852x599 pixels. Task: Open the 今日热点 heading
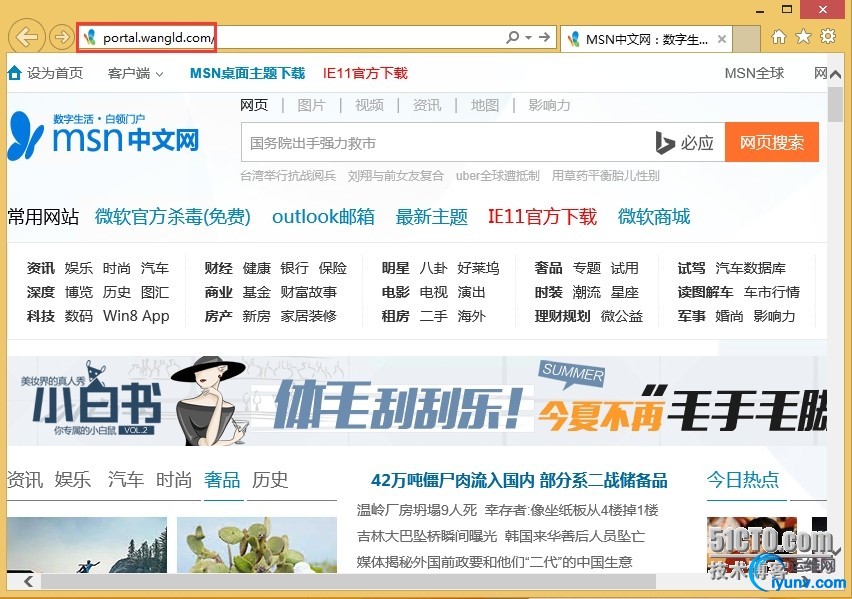[x=743, y=479]
